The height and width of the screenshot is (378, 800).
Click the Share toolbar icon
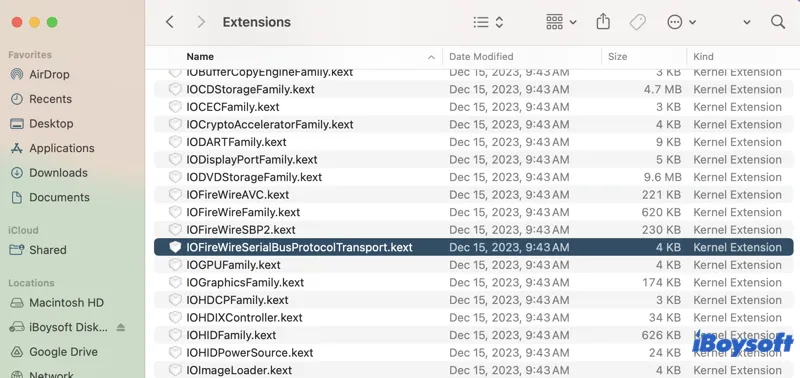603,22
